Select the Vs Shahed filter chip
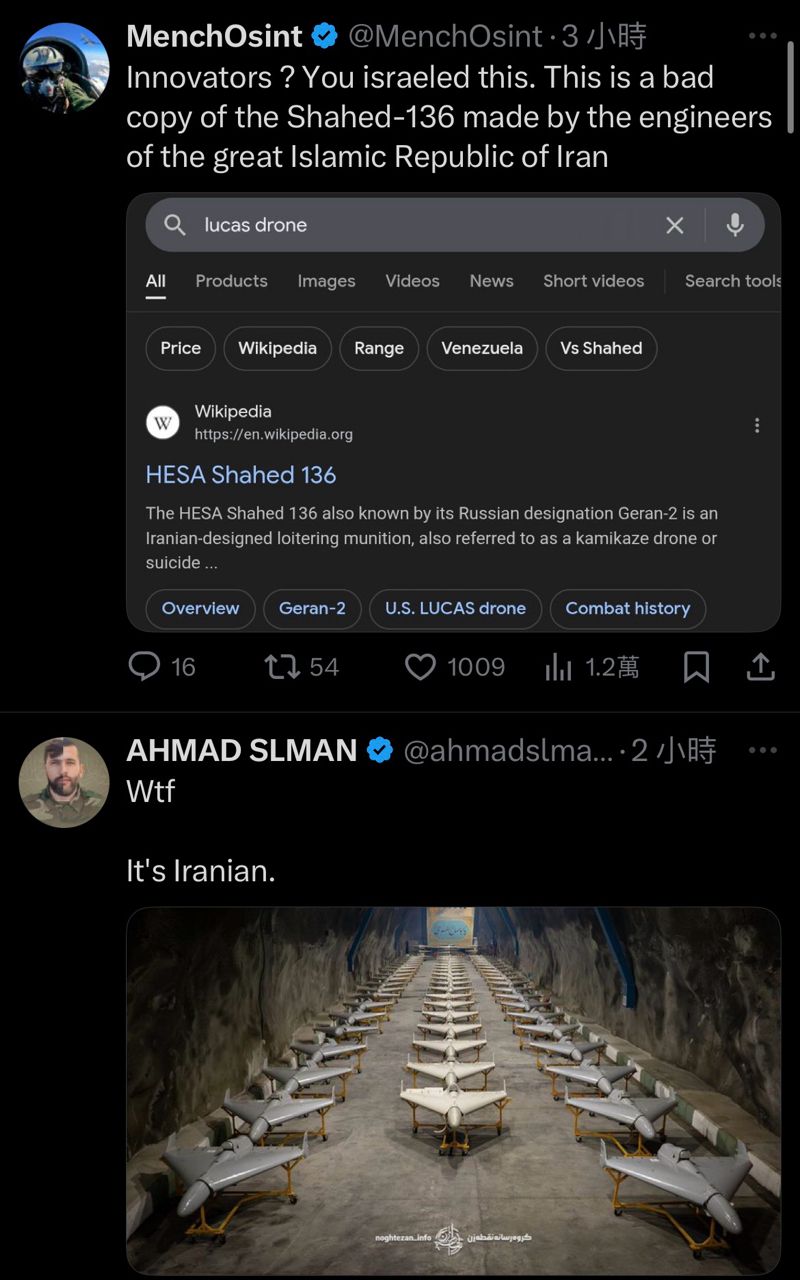 click(x=601, y=348)
